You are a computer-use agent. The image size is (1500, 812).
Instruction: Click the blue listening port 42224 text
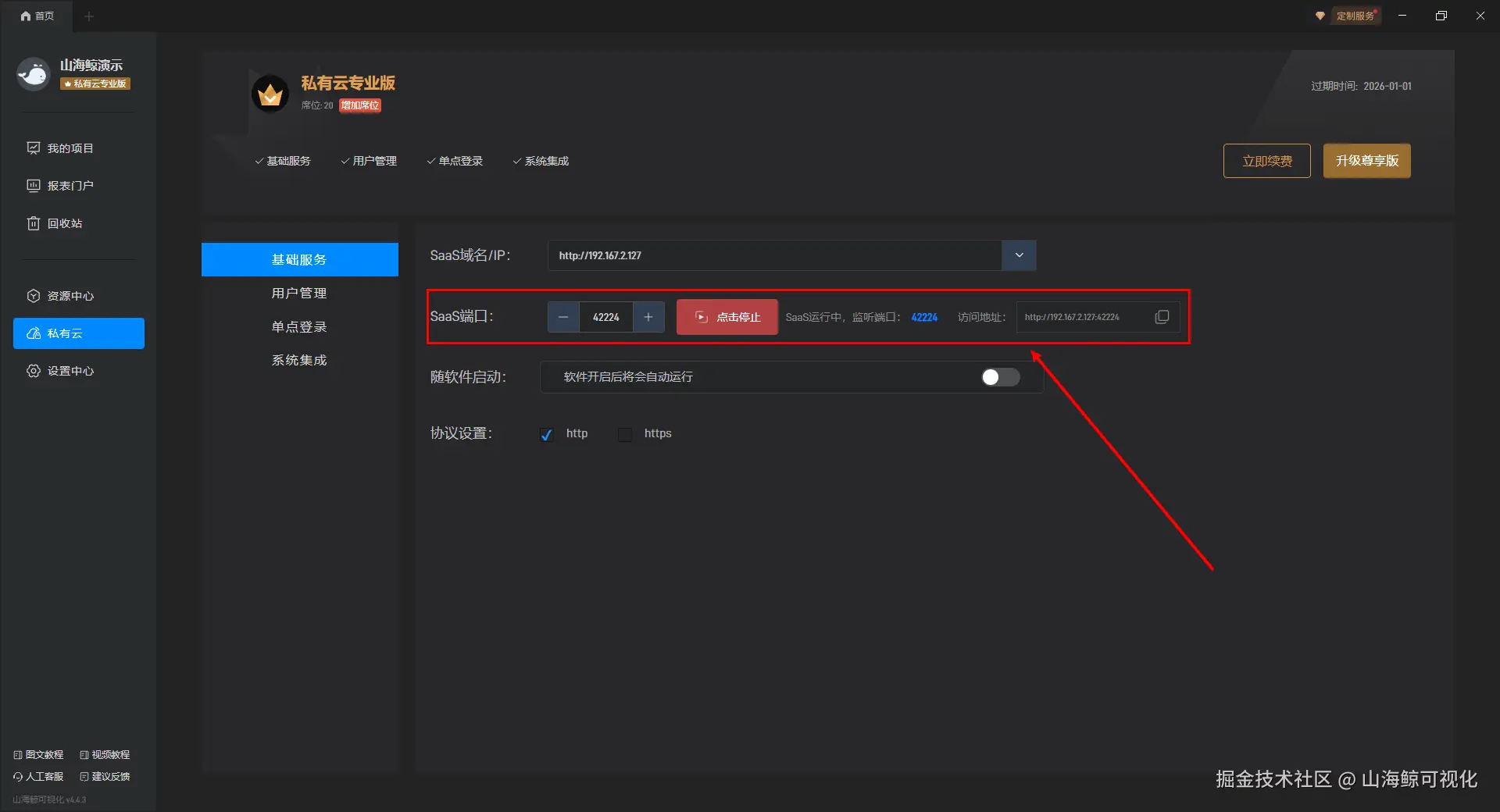(x=924, y=317)
